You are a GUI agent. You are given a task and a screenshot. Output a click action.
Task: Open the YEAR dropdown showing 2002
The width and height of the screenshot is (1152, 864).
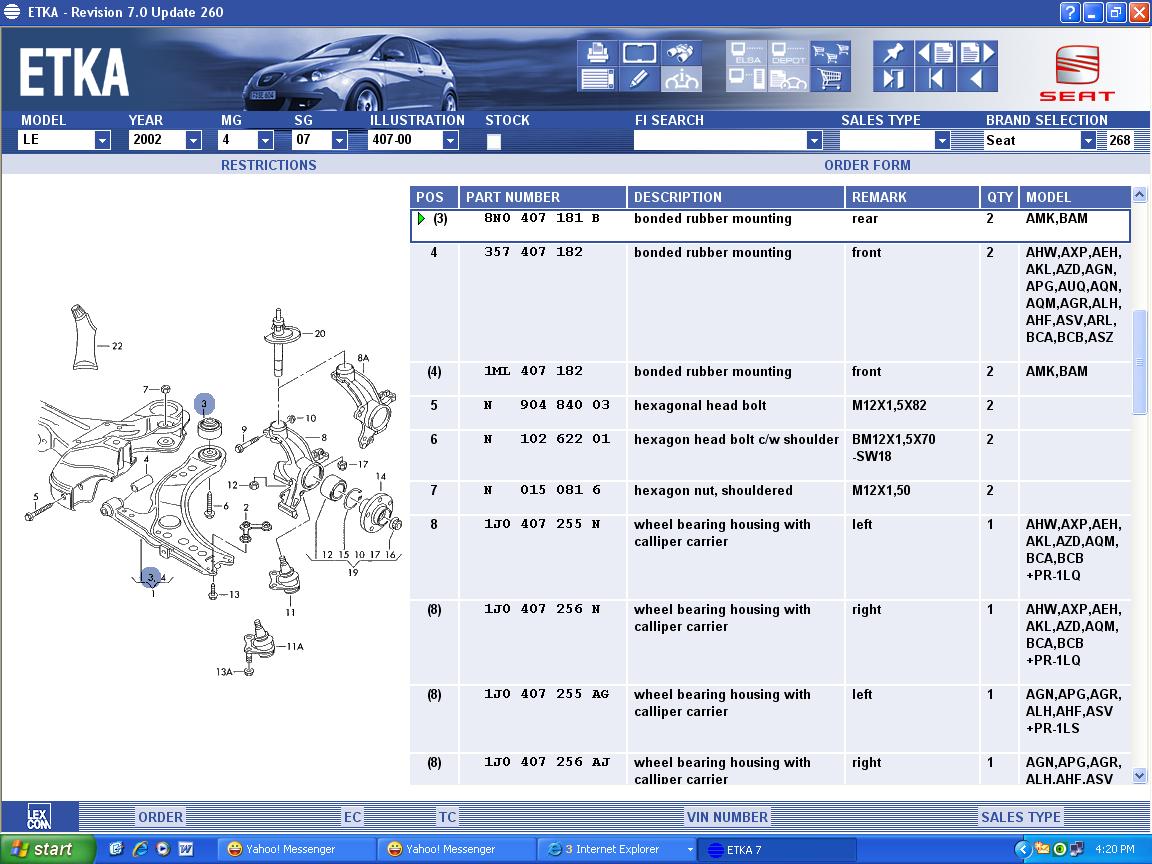point(193,140)
